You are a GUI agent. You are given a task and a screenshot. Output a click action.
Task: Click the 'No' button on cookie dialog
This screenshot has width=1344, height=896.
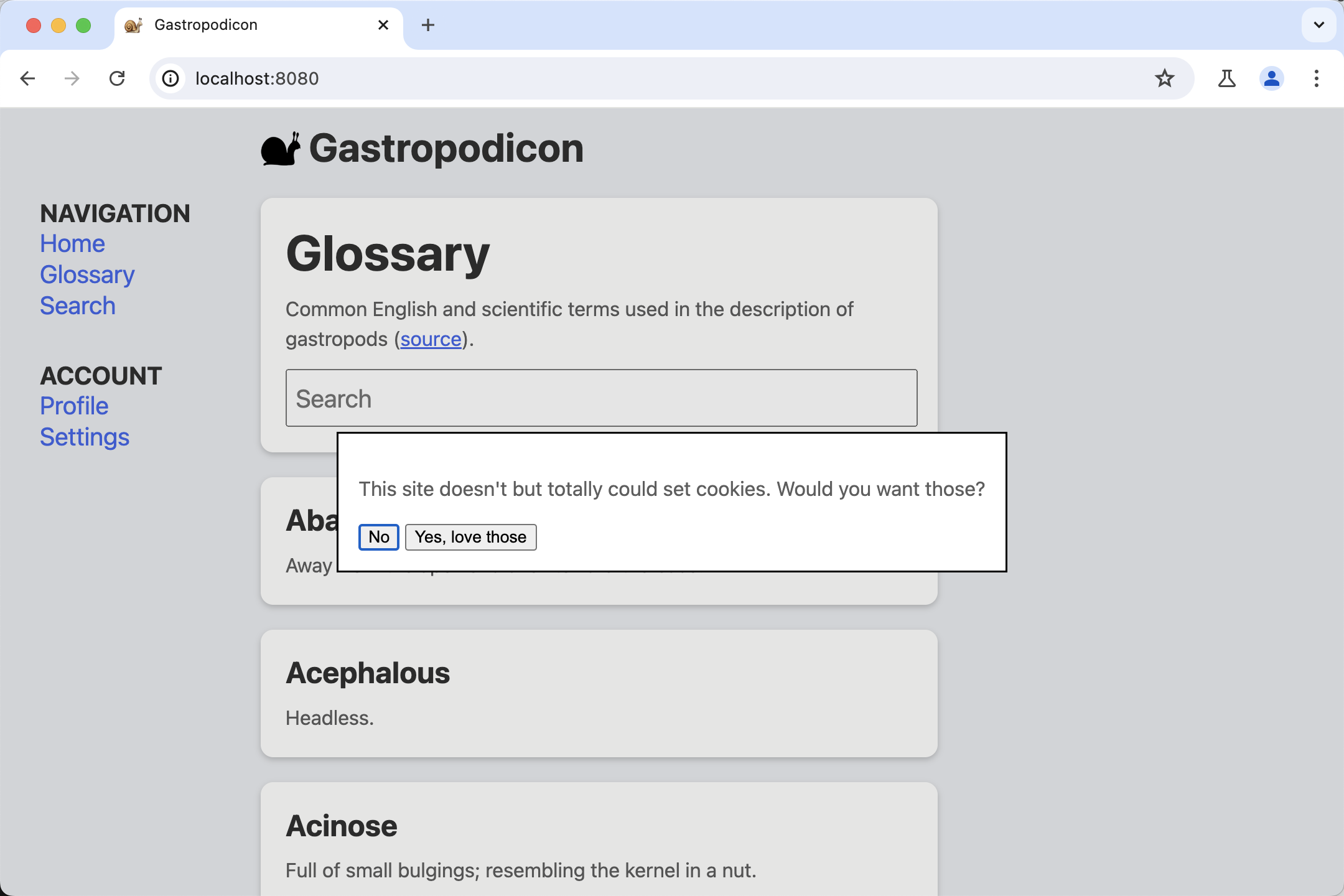378,537
